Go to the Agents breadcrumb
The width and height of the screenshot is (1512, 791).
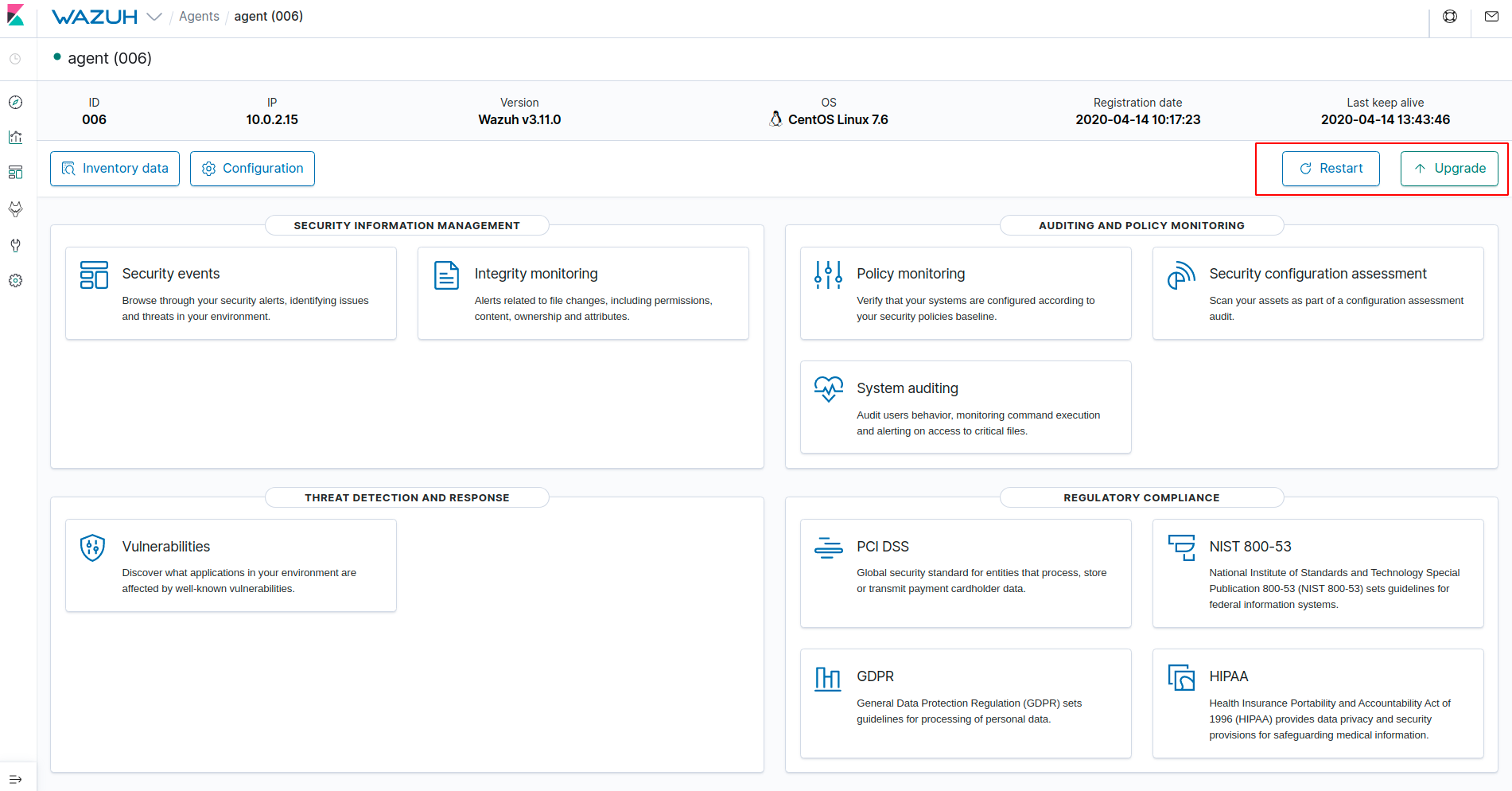point(199,17)
